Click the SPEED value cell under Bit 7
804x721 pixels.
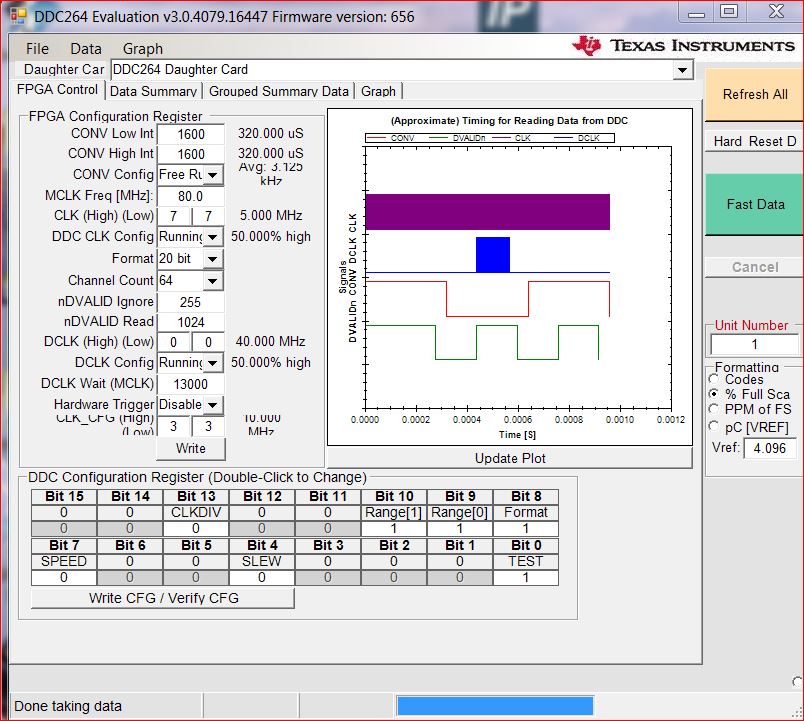[64, 578]
